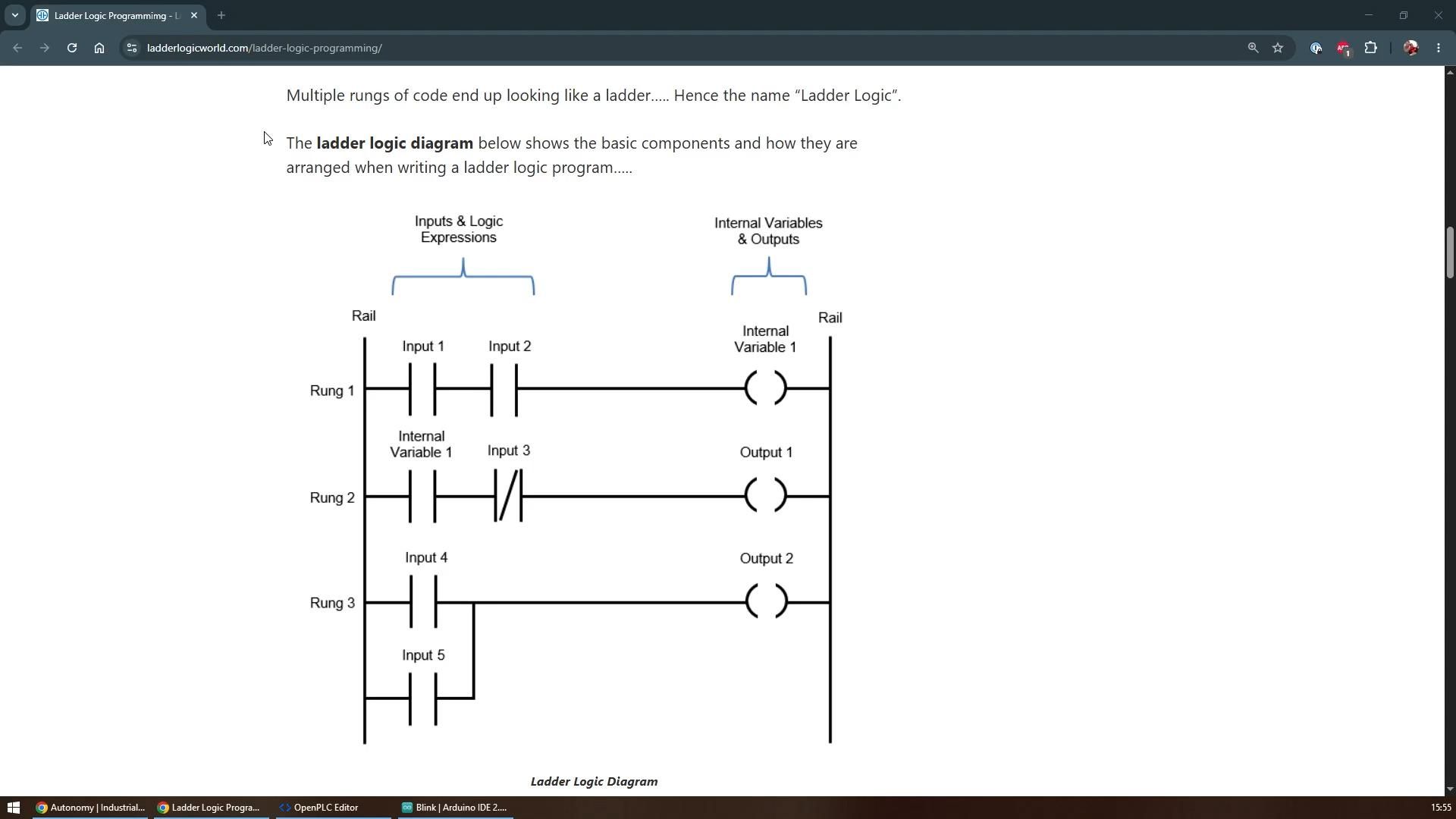Open the Chrome profile avatar

pyautogui.click(x=1410, y=48)
